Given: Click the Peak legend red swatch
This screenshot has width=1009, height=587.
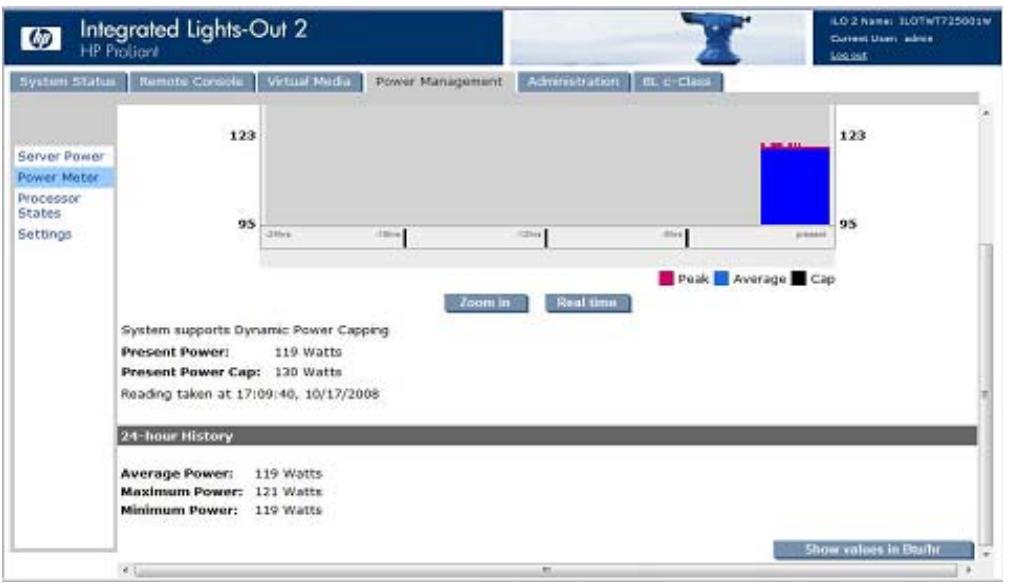Looking at the screenshot, I should (666, 279).
